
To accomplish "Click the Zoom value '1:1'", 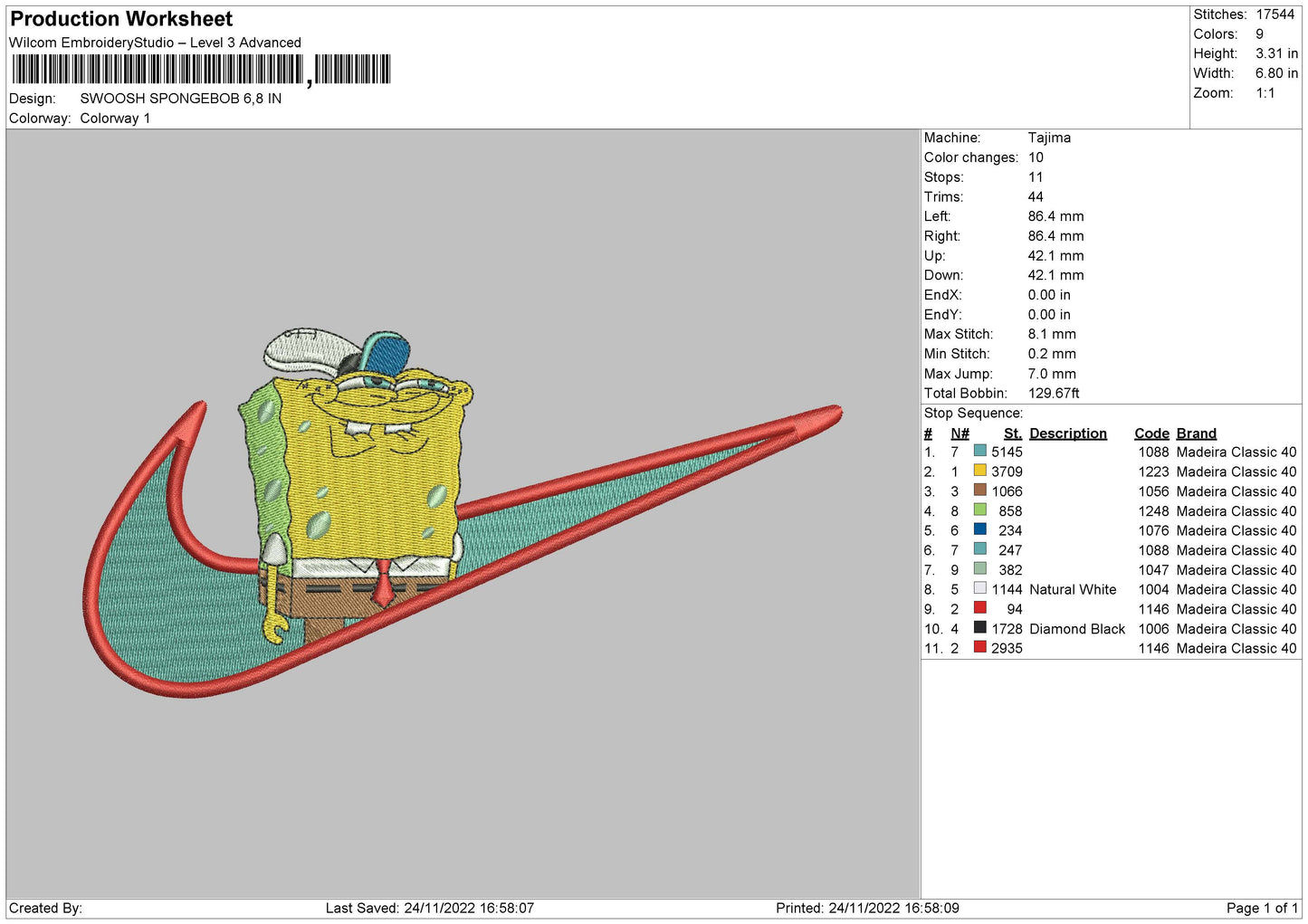I will click(x=1265, y=93).
